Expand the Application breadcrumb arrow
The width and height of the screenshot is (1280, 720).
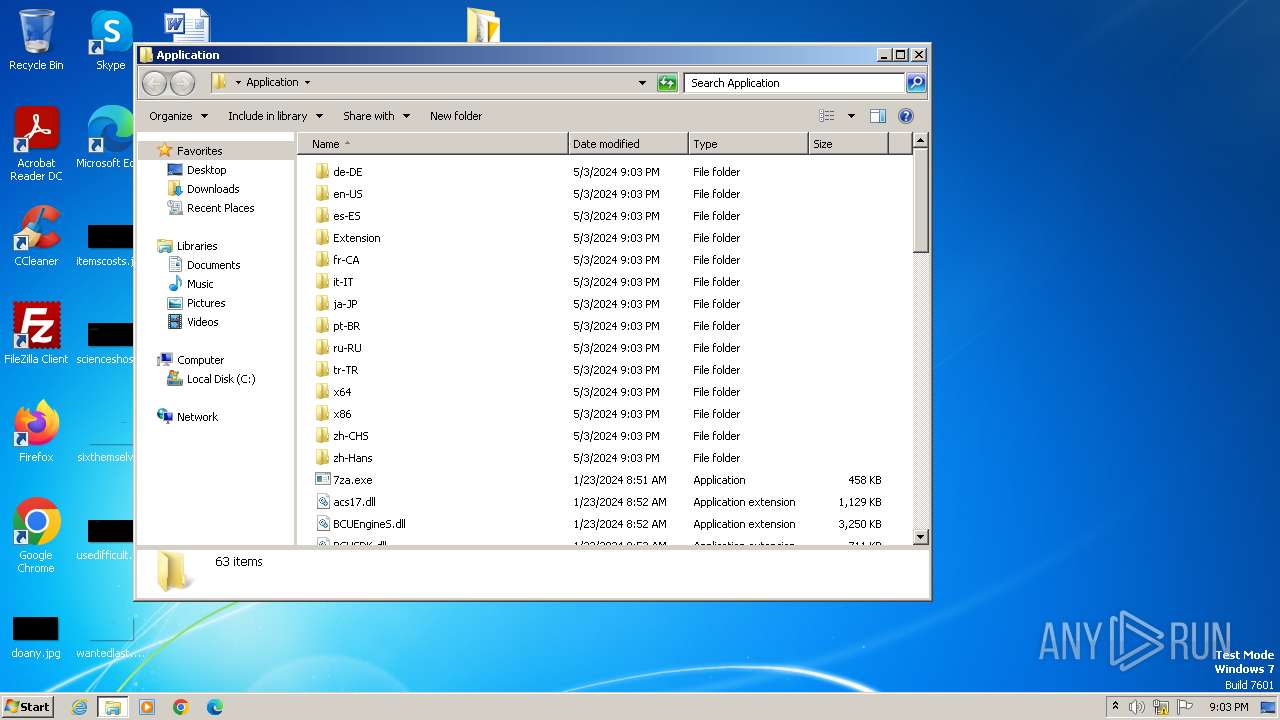[307, 83]
